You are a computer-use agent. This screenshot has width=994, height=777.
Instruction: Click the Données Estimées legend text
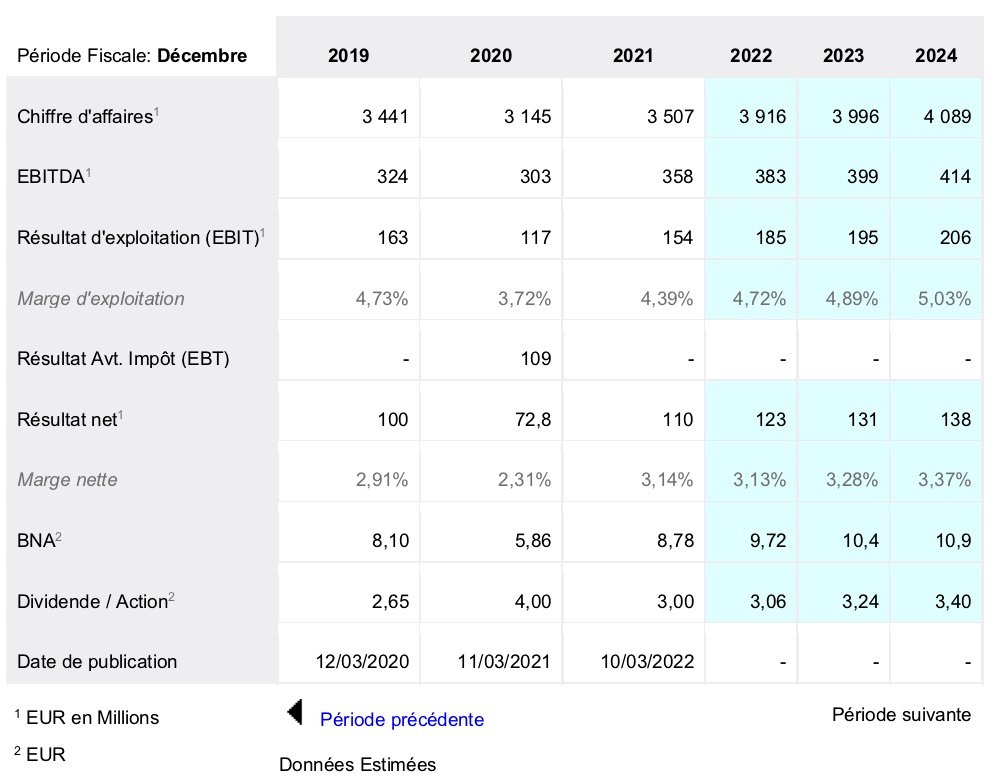pyautogui.click(x=358, y=764)
